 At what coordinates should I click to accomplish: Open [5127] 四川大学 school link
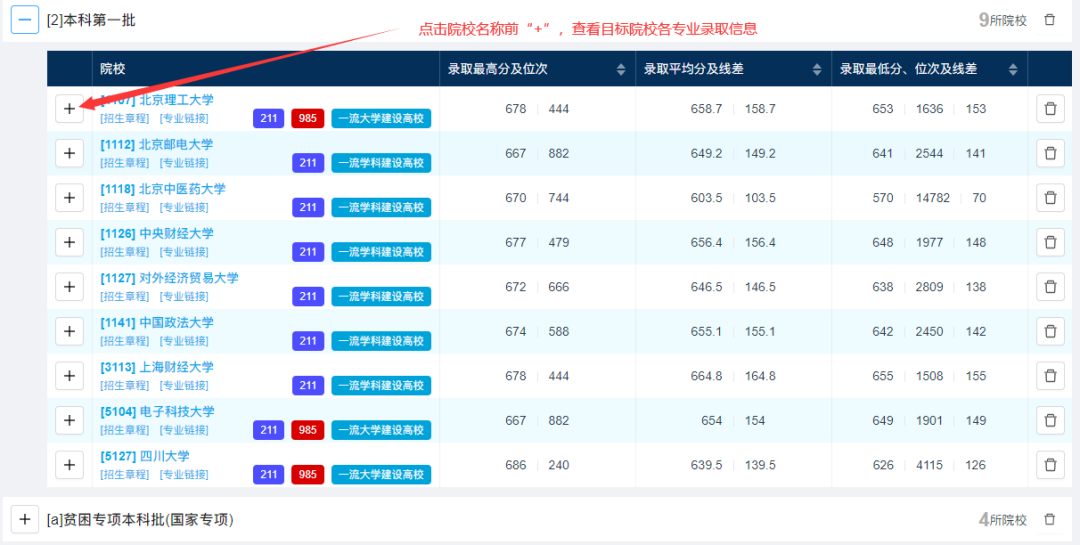point(145,455)
